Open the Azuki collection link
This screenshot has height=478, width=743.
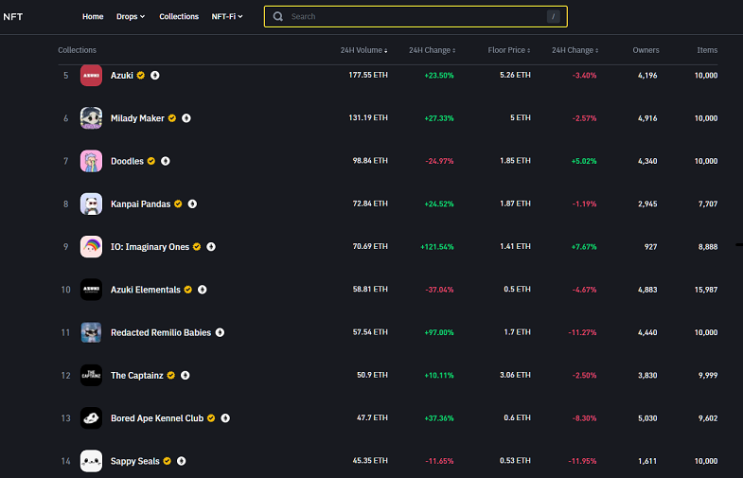click(x=122, y=75)
